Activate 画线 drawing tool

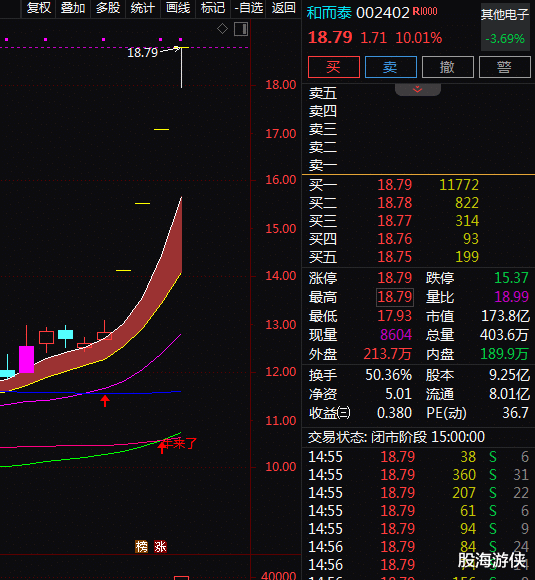[x=178, y=8]
